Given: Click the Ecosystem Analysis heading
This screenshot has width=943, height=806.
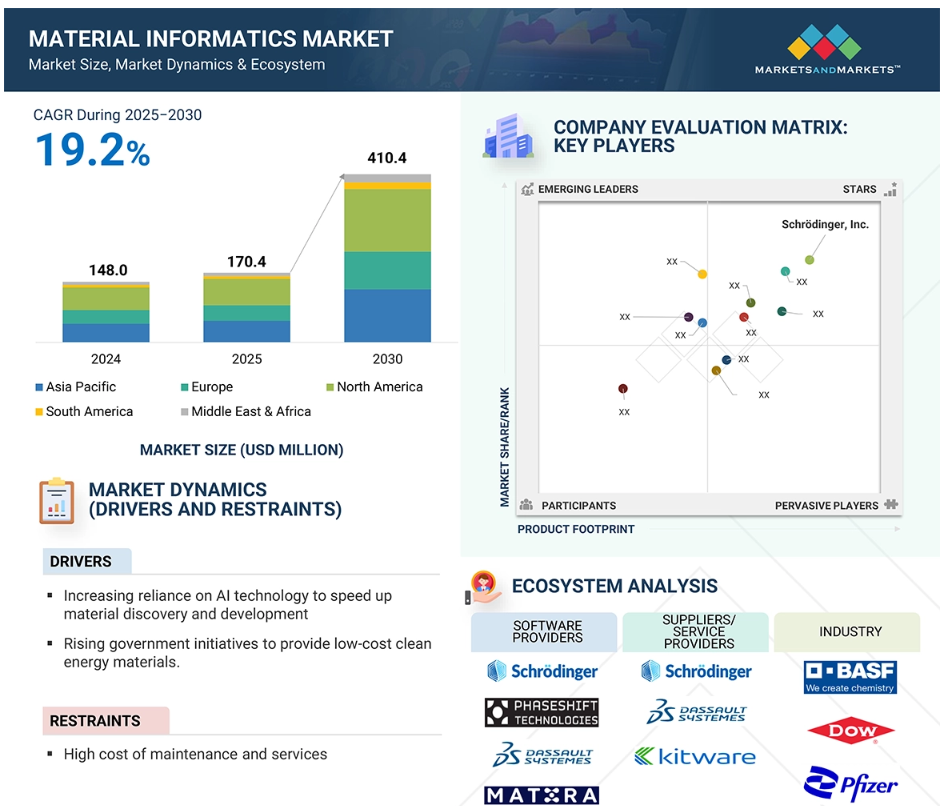Looking at the screenshot, I should point(615,586).
